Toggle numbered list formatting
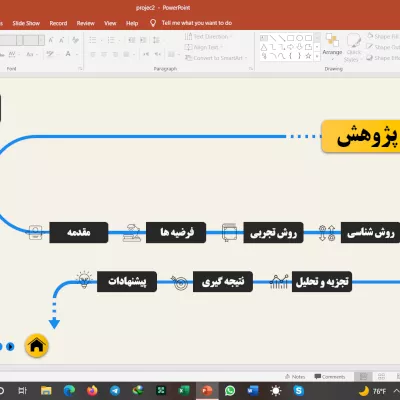The height and width of the screenshot is (400, 400). [x=111, y=40]
